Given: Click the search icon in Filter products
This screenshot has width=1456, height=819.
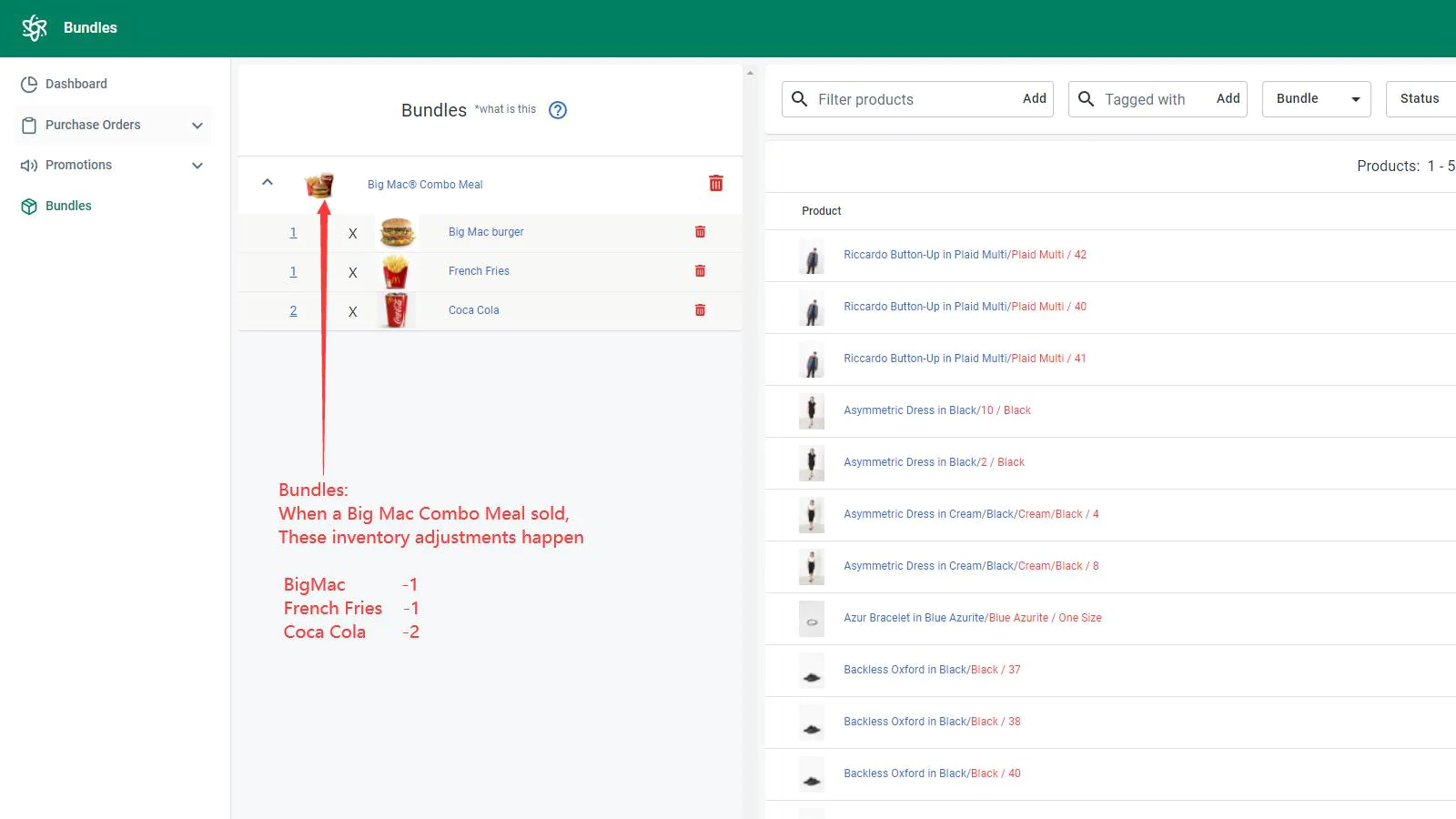Looking at the screenshot, I should pyautogui.click(x=800, y=98).
